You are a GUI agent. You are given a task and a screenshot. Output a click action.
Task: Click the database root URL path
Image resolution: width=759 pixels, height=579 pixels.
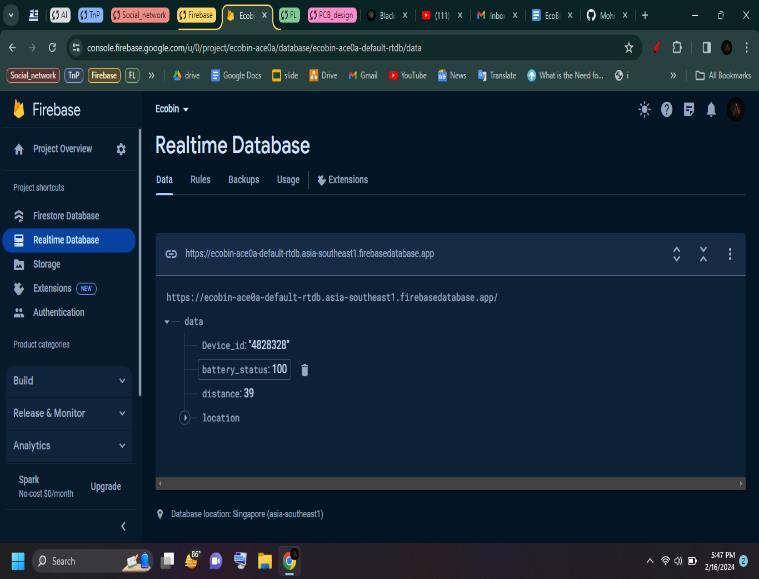coord(332,297)
